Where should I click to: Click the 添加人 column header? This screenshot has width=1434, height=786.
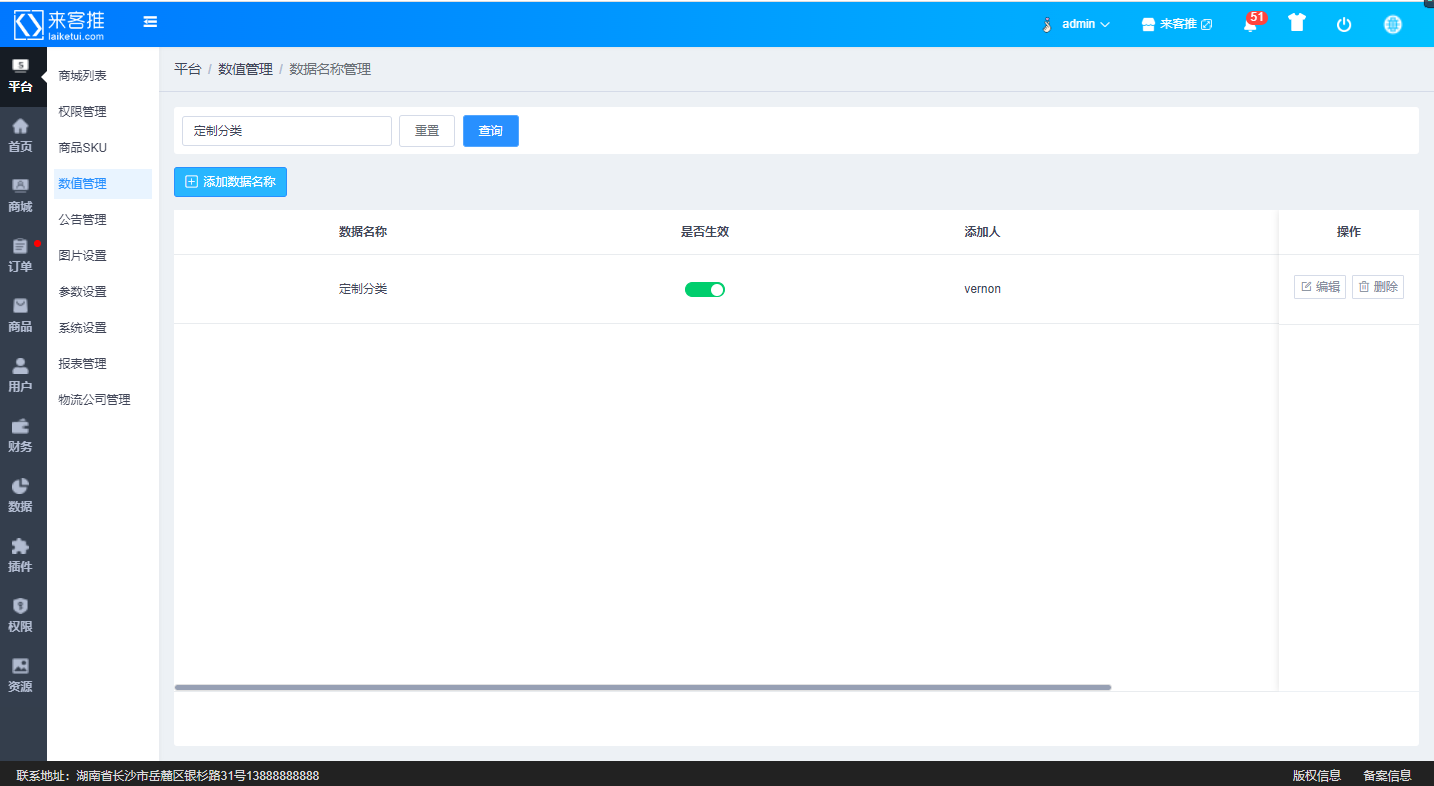click(982, 232)
